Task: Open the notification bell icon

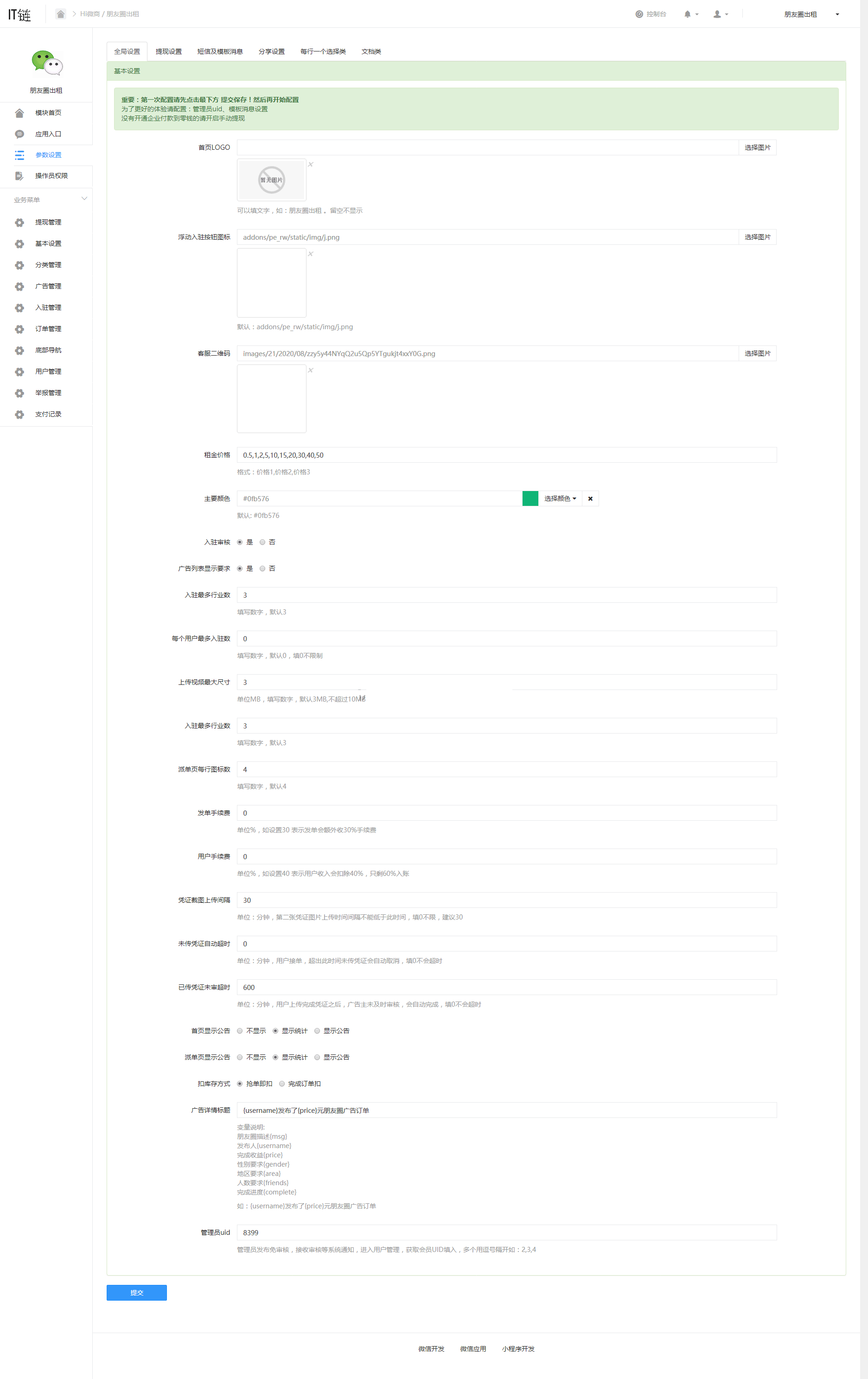Action: pyautogui.click(x=688, y=14)
